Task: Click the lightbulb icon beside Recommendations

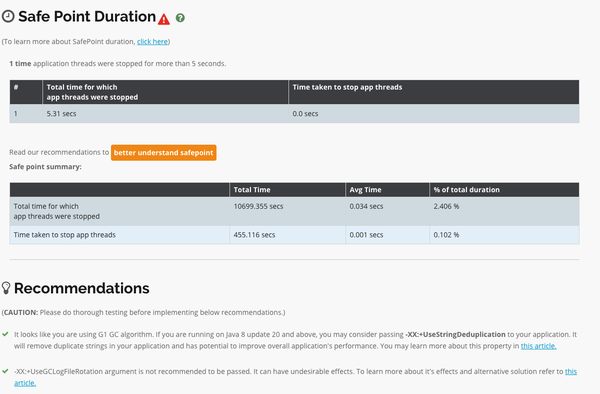Action: click(6, 288)
